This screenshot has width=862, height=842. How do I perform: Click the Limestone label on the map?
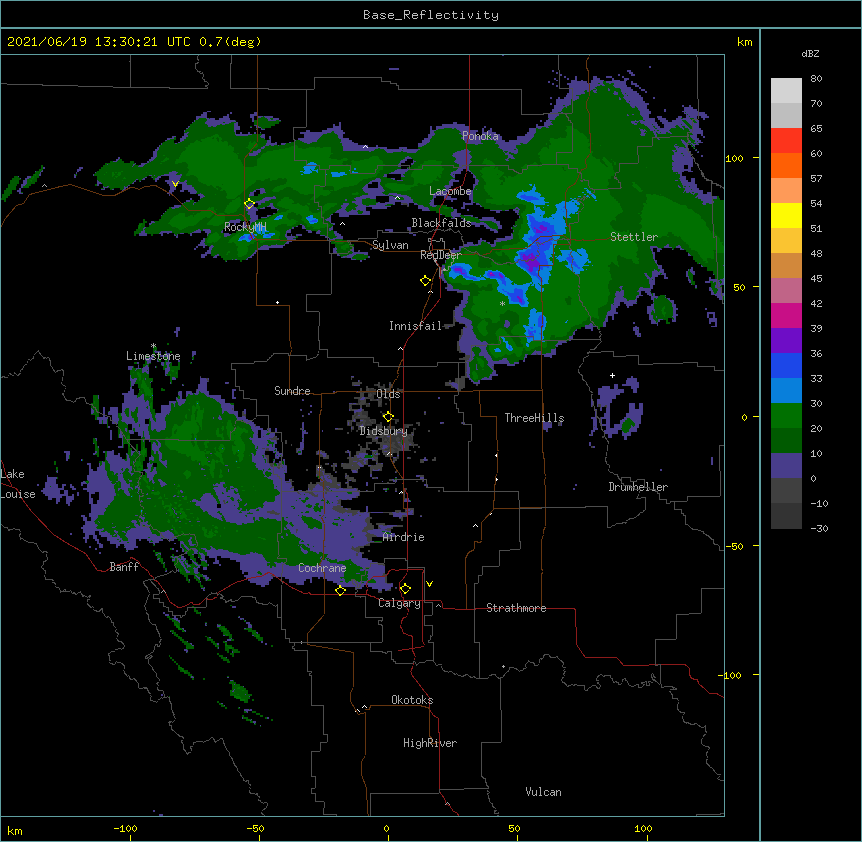point(153,356)
